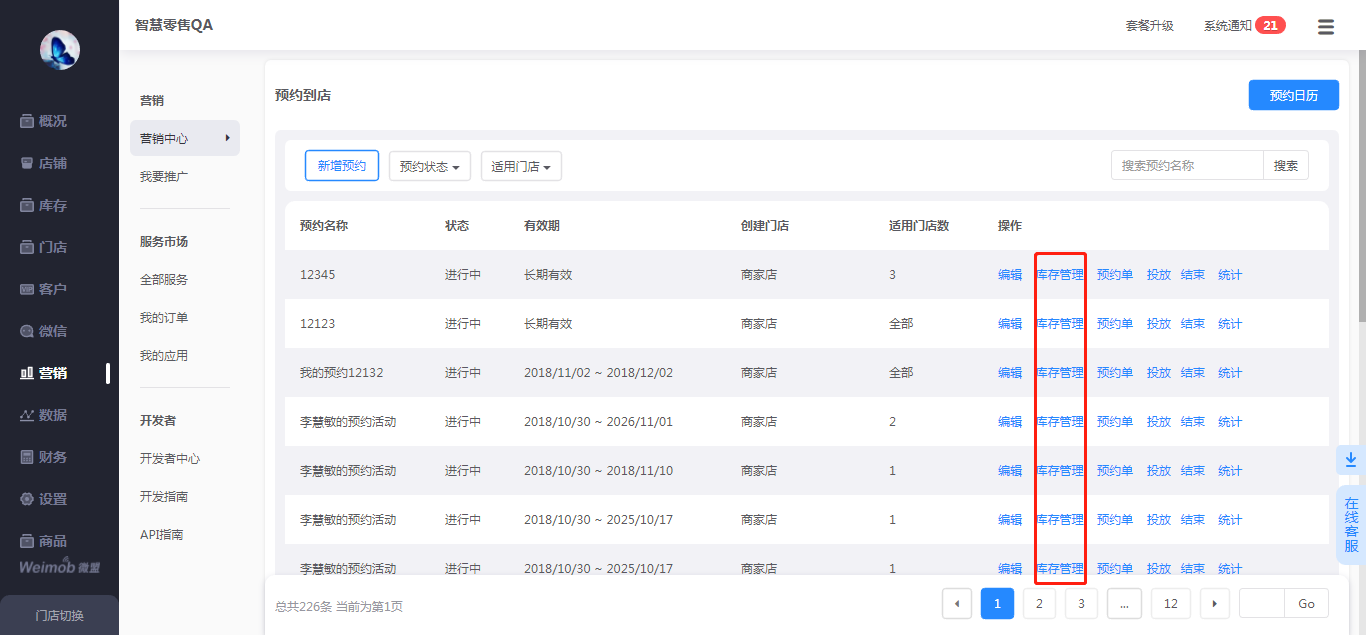This screenshot has width=1366, height=635.
Task: Expand 营销中心 submenu item
Action: pos(185,138)
